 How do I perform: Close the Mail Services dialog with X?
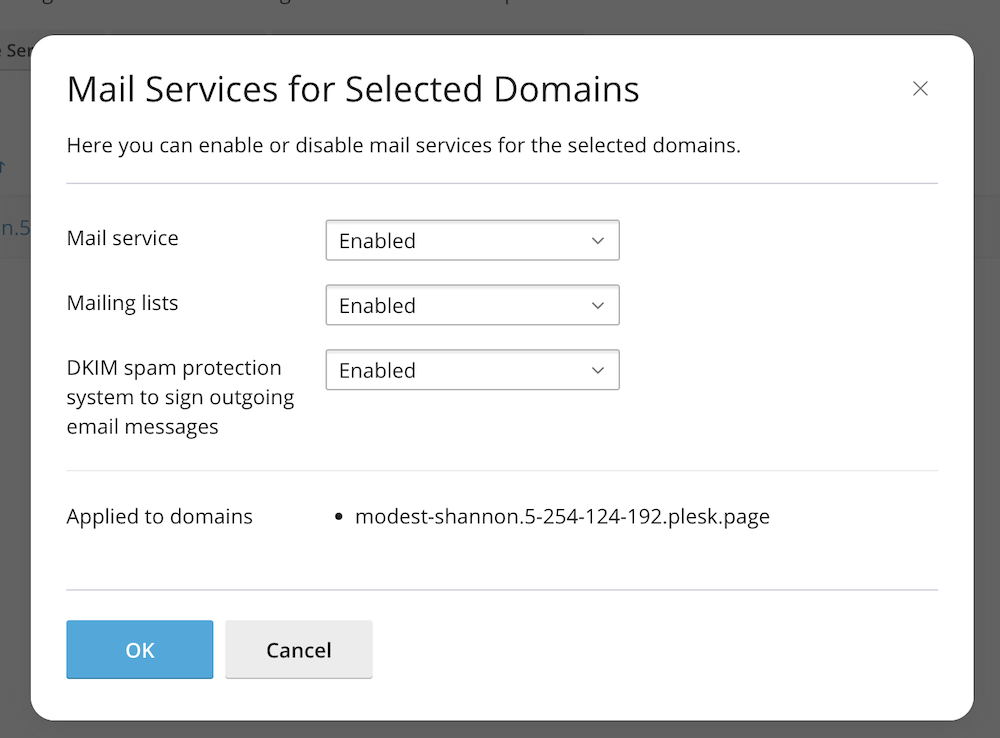(920, 89)
